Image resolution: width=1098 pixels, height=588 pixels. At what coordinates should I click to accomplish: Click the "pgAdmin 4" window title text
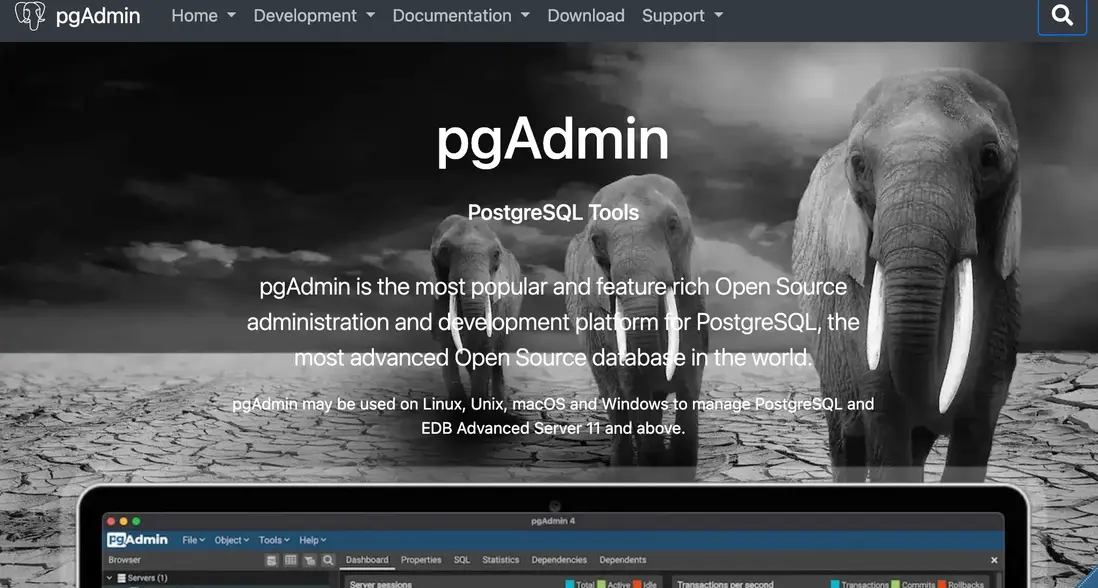(x=553, y=522)
